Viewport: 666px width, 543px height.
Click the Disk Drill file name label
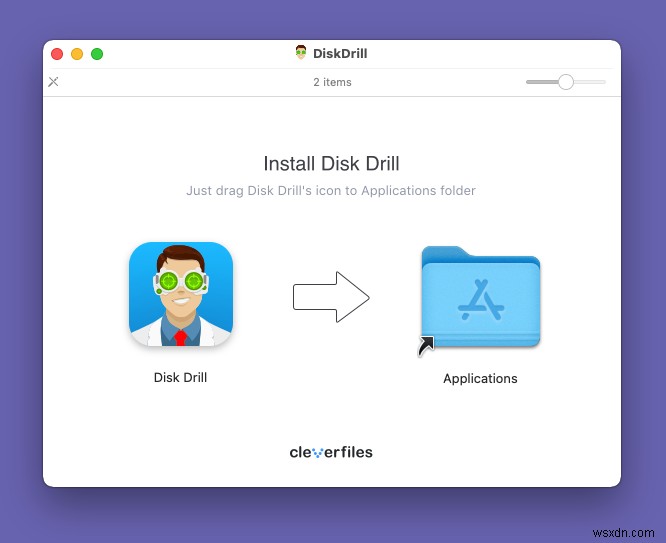[180, 377]
